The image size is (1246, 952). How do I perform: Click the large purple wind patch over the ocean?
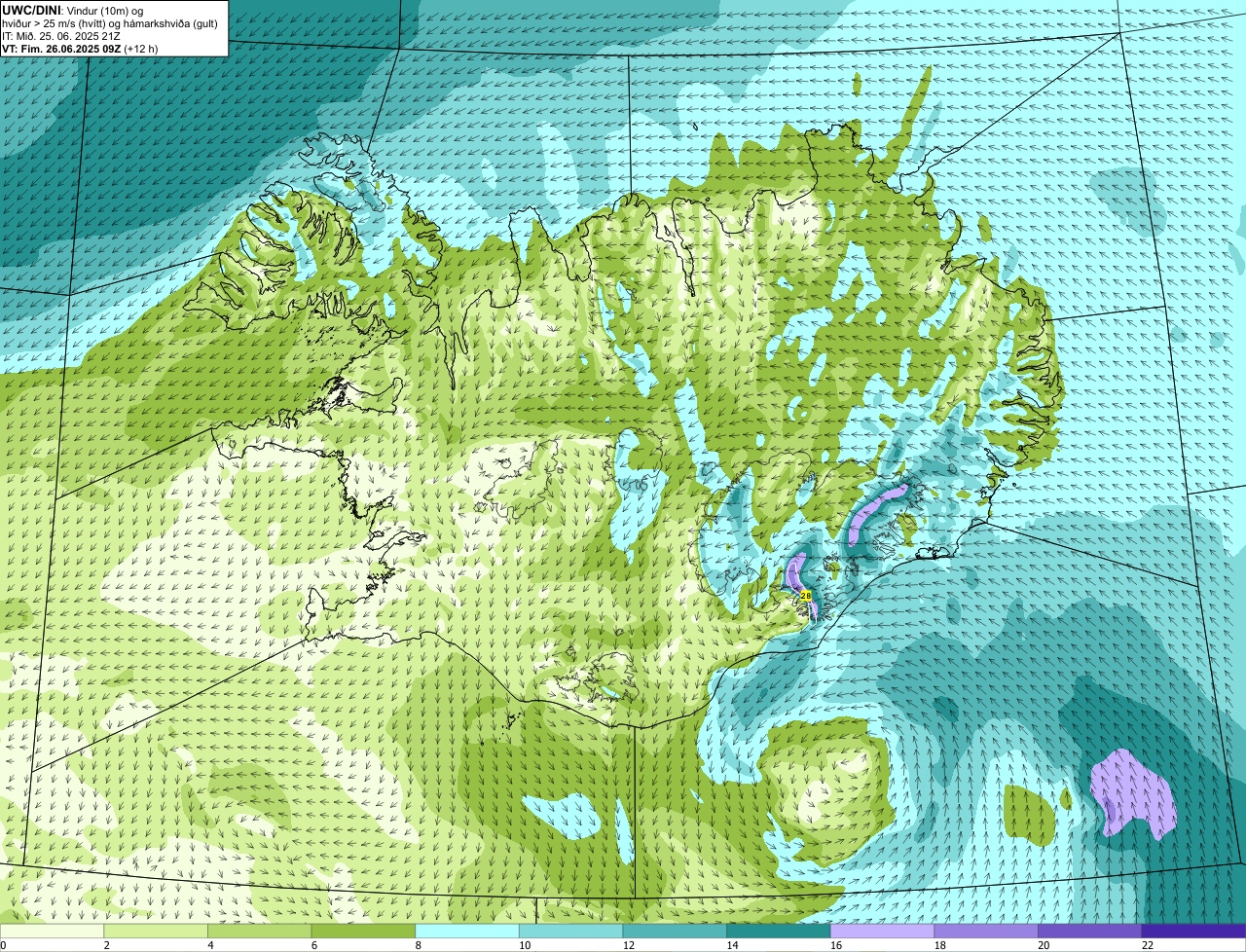[1133, 795]
